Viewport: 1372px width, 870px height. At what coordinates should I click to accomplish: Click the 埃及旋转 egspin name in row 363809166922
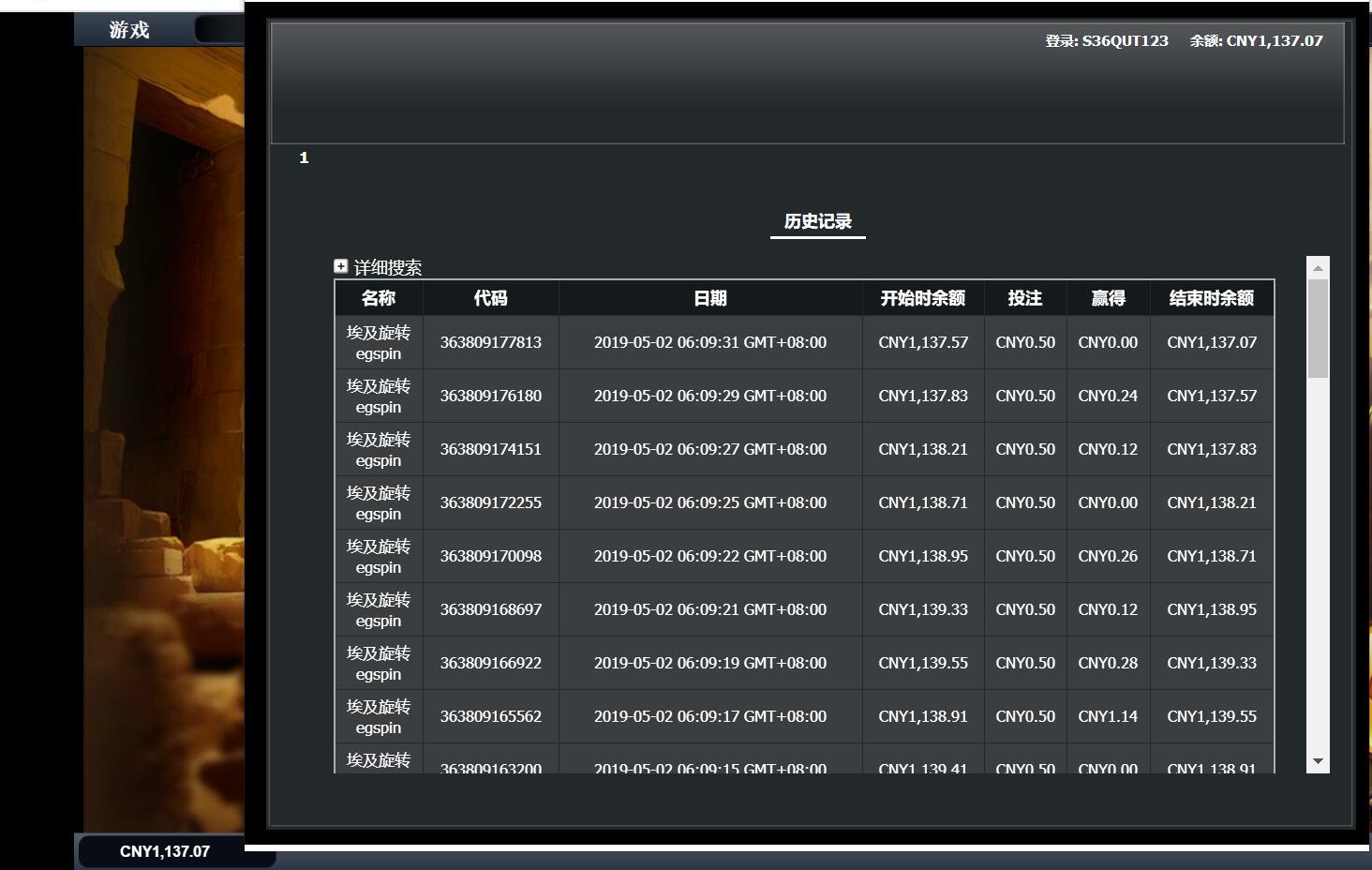click(379, 664)
